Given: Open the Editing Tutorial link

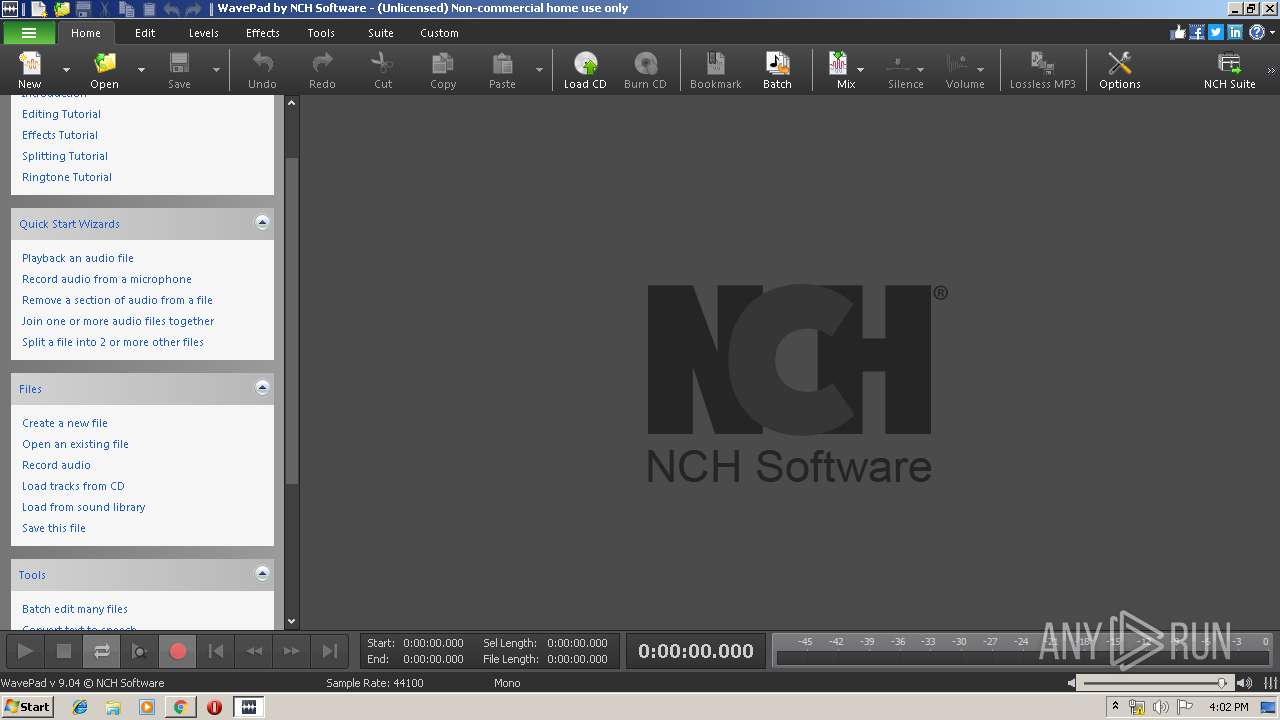Looking at the screenshot, I should tap(61, 114).
